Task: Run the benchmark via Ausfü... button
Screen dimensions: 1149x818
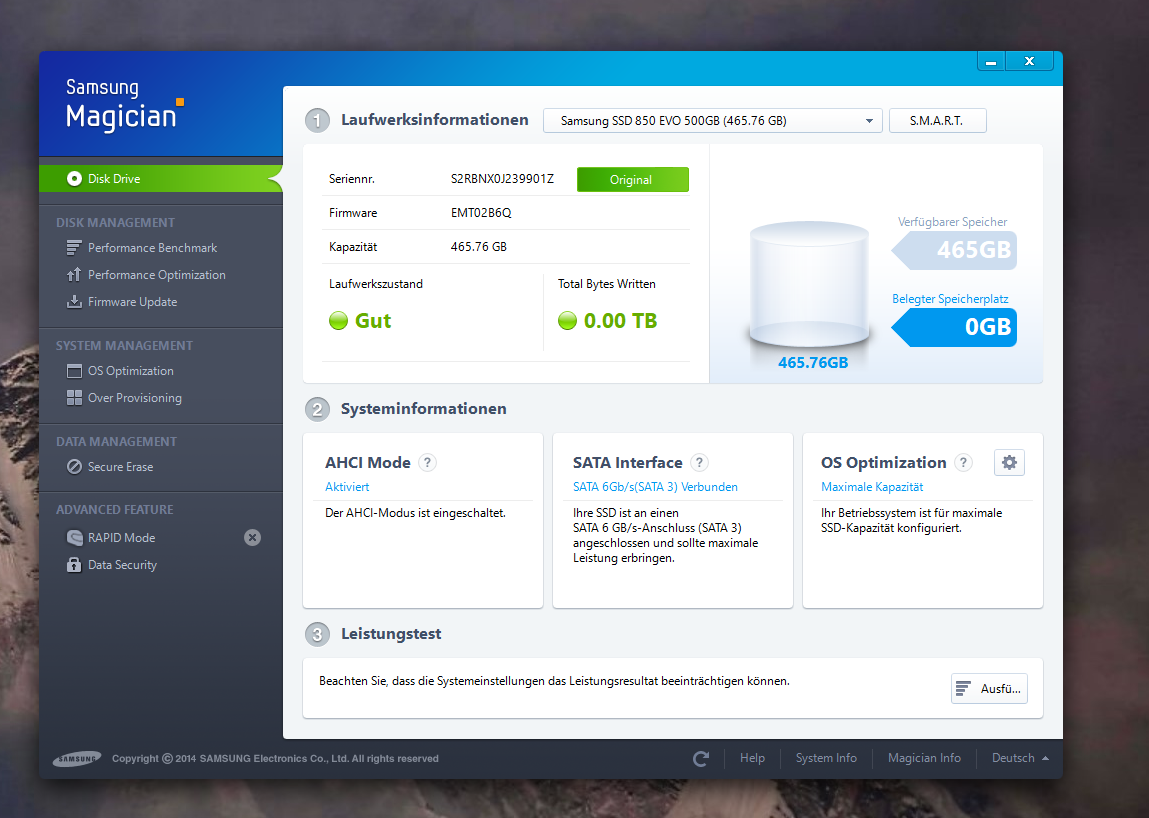Action: click(989, 689)
